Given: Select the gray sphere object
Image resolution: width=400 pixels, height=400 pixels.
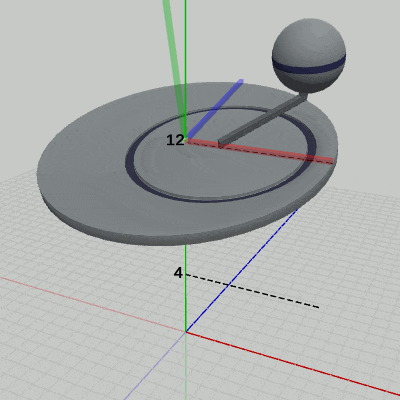Looking at the screenshot, I should pyautogui.click(x=309, y=55).
